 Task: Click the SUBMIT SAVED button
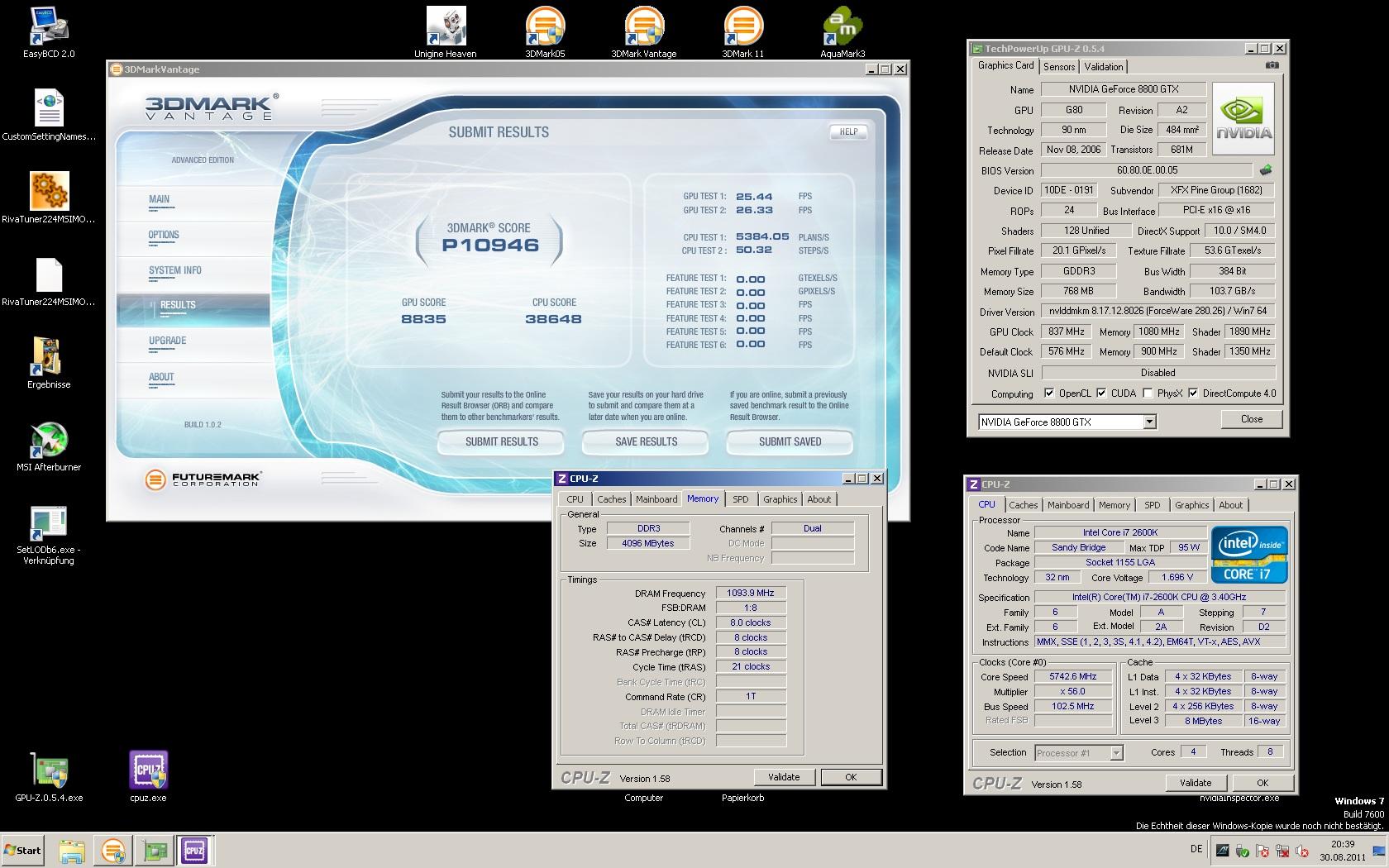(790, 442)
